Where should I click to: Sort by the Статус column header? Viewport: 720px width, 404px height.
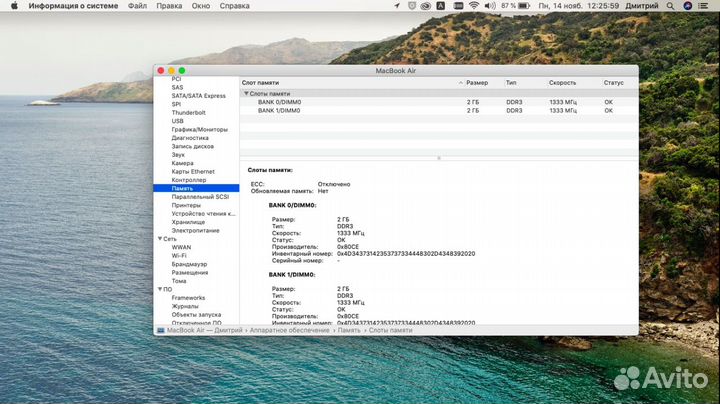tap(613, 83)
